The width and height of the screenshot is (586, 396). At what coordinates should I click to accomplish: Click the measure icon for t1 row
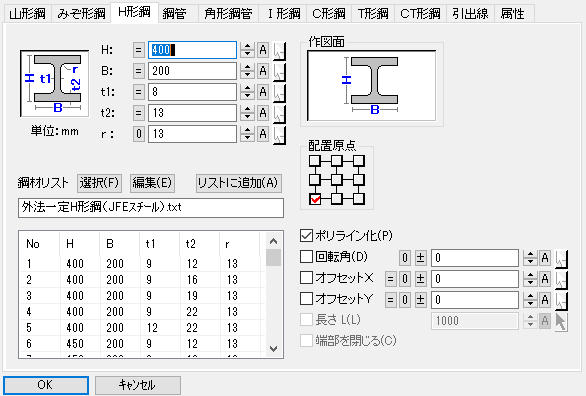(279, 92)
